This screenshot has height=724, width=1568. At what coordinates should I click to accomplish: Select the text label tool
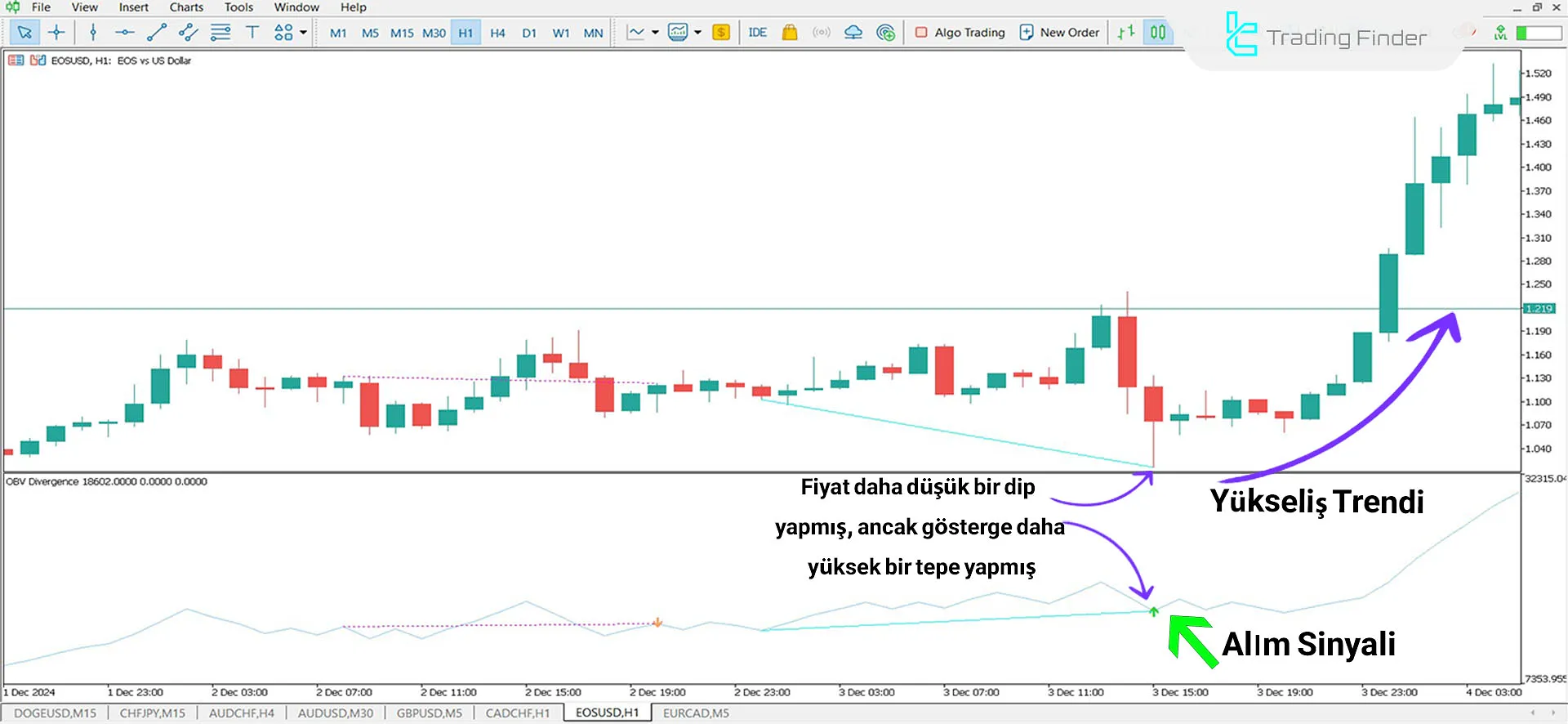click(252, 33)
